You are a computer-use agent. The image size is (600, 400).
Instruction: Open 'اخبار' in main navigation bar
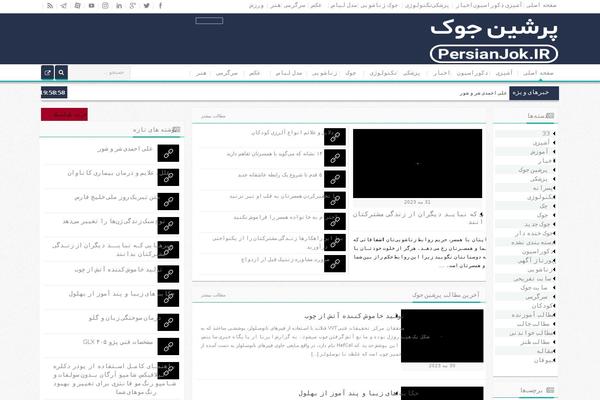(x=441, y=73)
